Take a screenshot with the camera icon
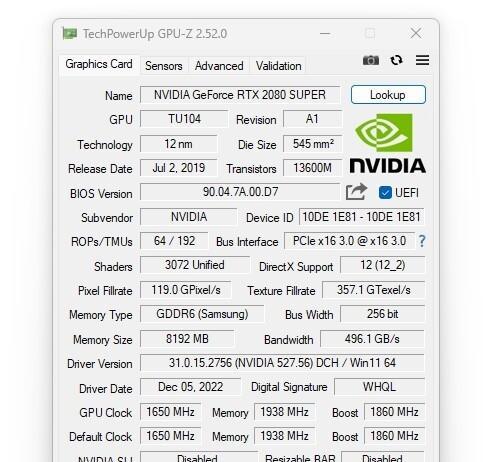The image size is (496, 462). [x=371, y=61]
